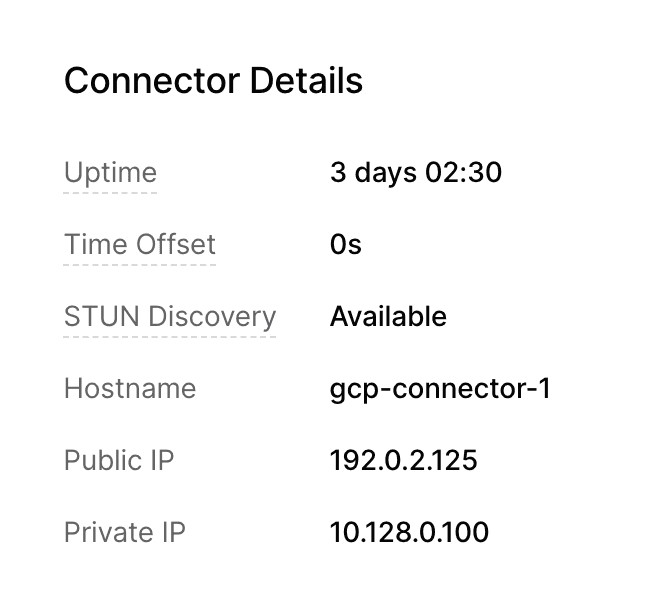Select the Public IP label
The width and height of the screenshot is (660, 608).
point(119,460)
